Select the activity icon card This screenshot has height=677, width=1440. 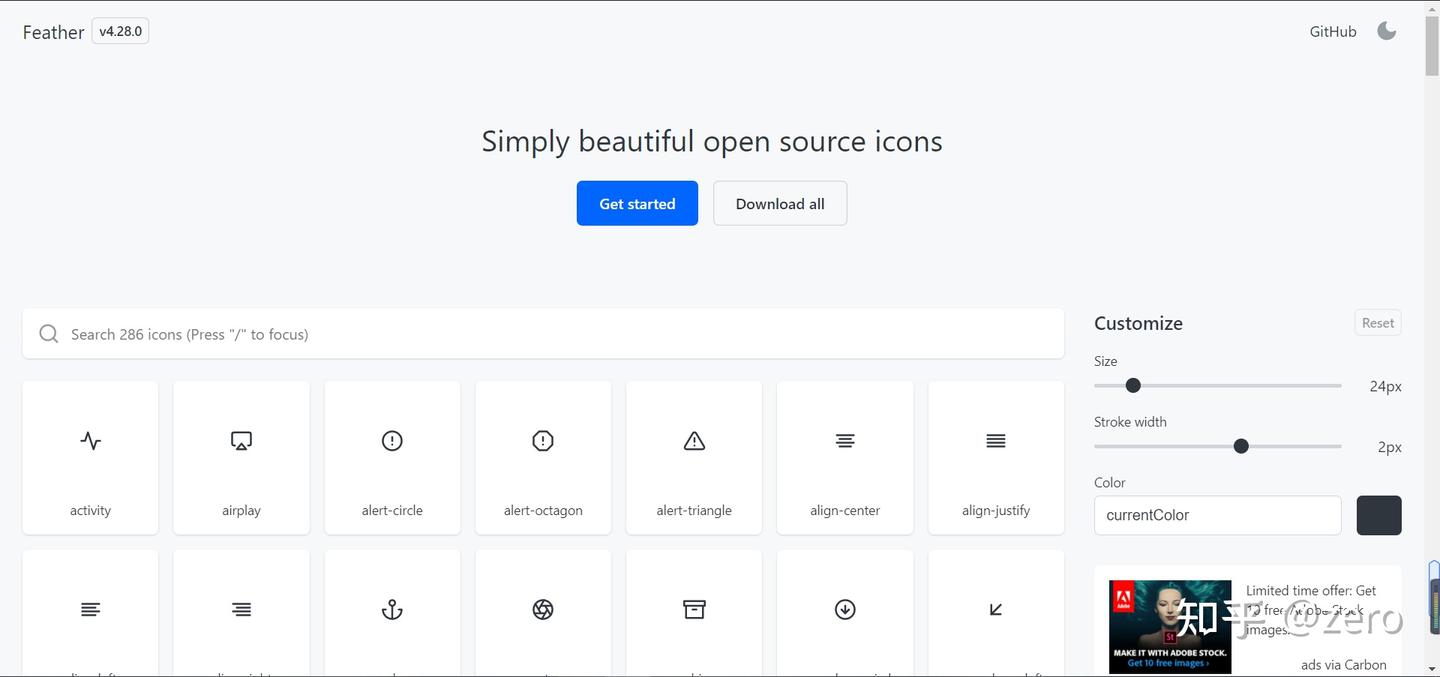[90, 457]
